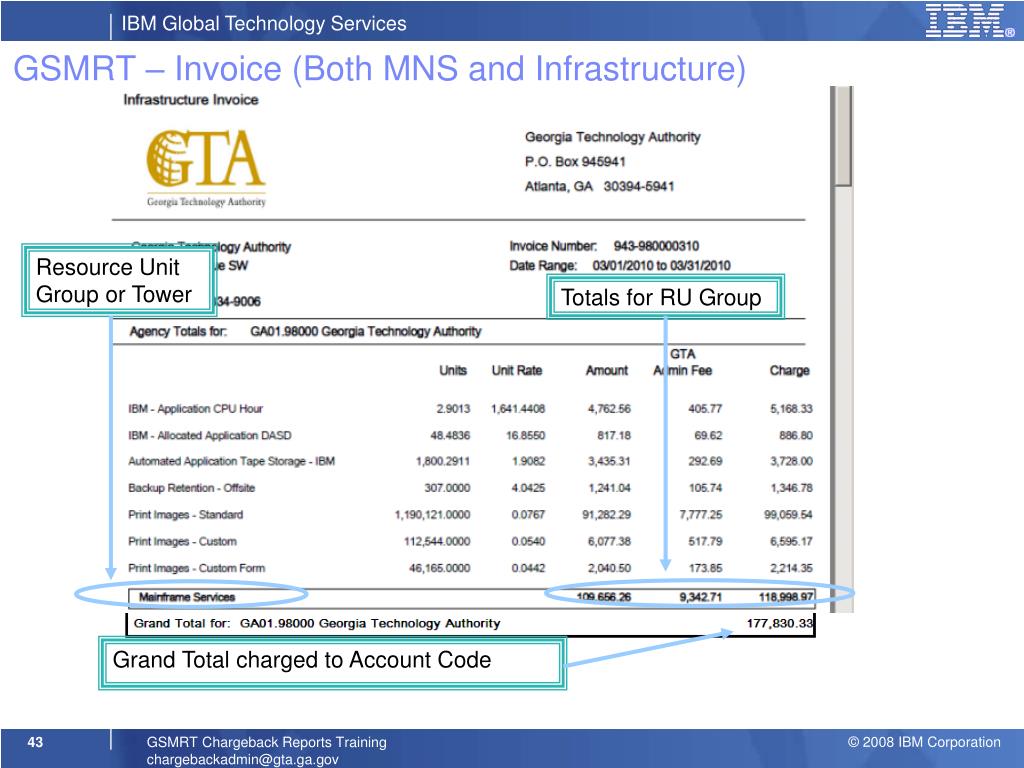The height and width of the screenshot is (768, 1024).
Task: Select 'IBM - Application CPU Hour' row label
Action: (x=195, y=409)
